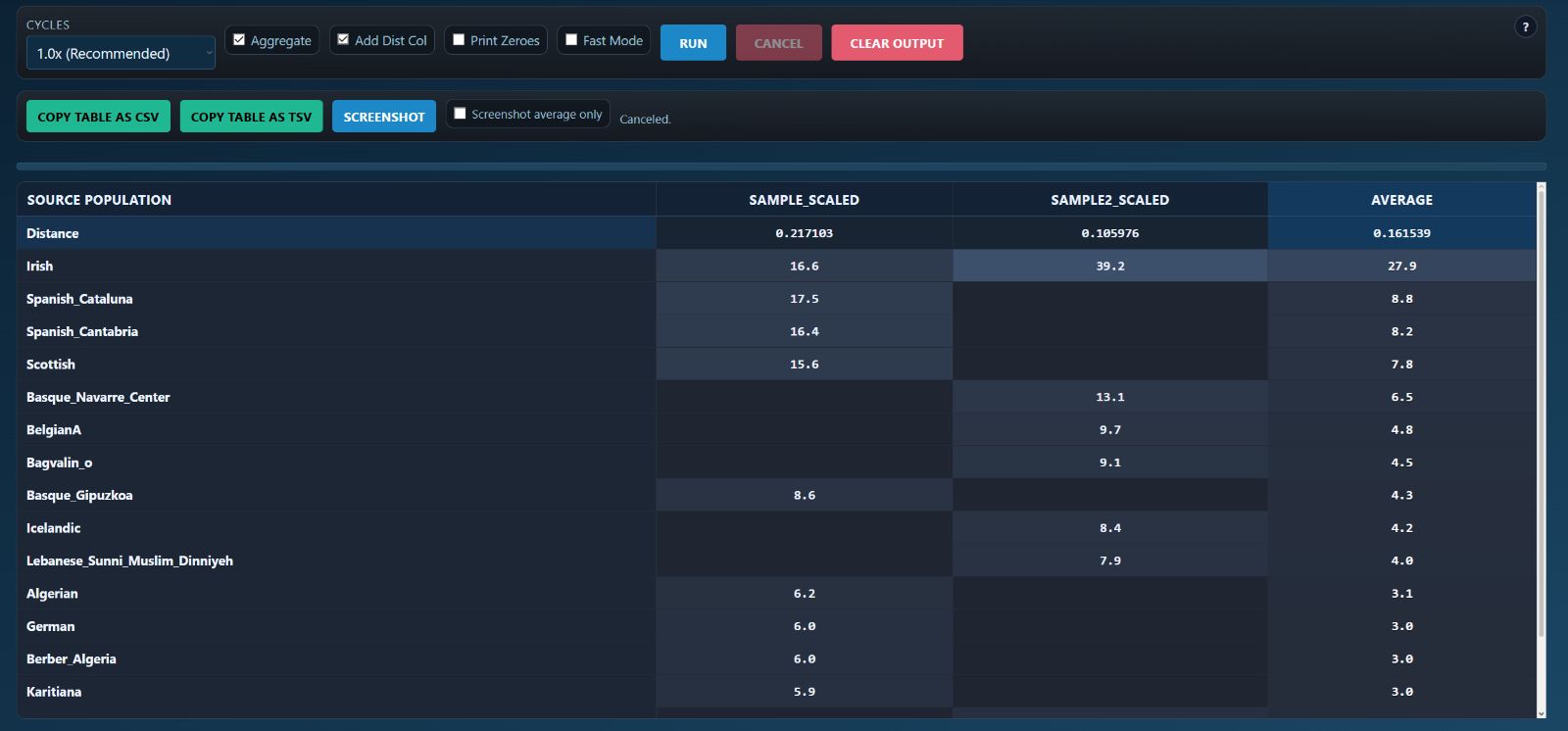
Task: Enable Print Zeroes option
Action: 459,40
